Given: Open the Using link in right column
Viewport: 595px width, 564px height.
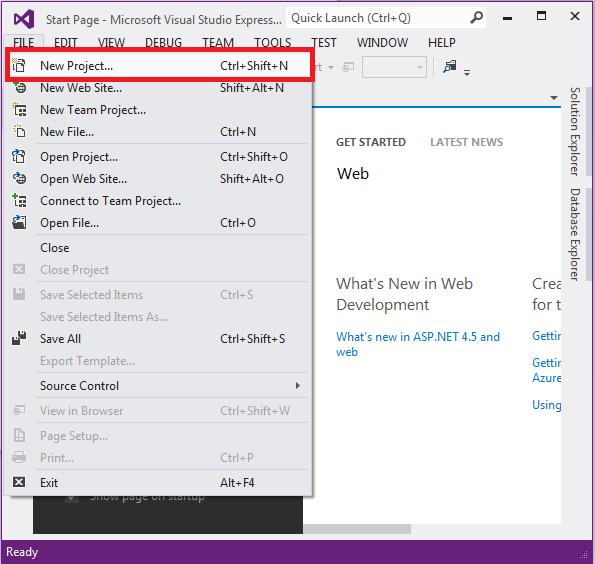Looking at the screenshot, I should [546, 405].
